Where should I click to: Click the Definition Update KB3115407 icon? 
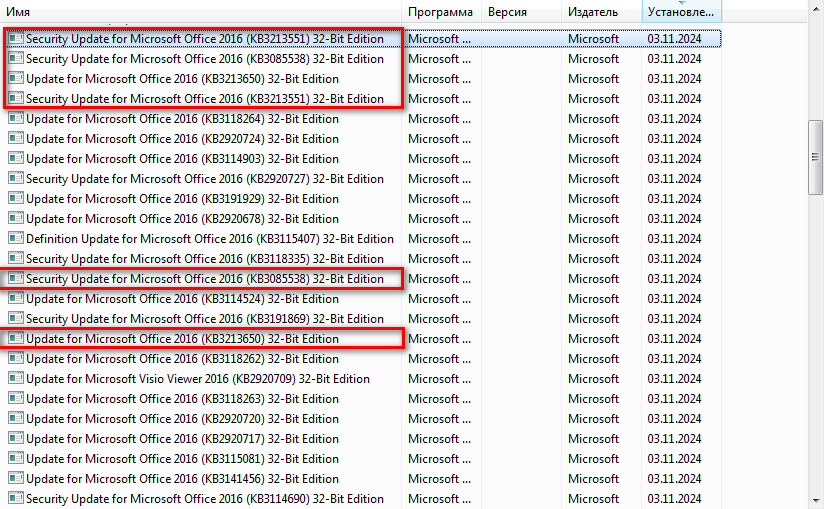pos(16,238)
